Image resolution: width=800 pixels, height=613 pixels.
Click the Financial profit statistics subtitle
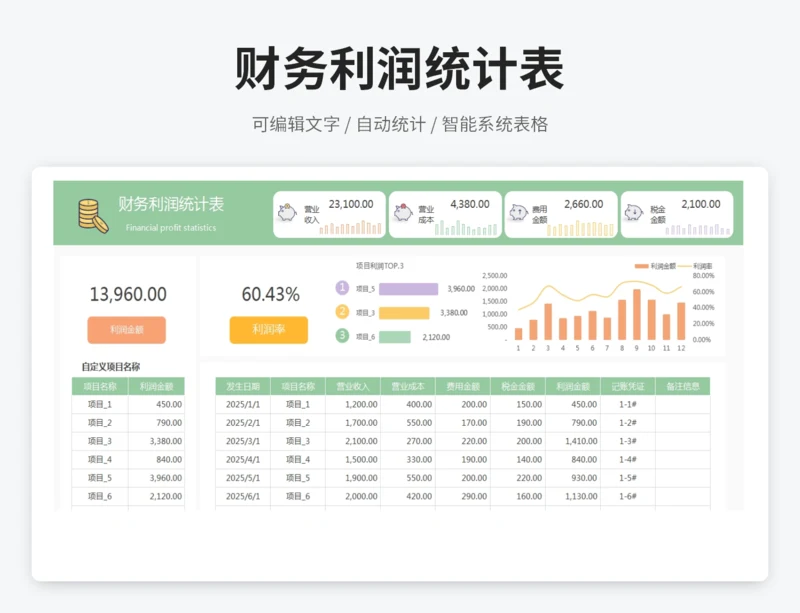pos(171,228)
